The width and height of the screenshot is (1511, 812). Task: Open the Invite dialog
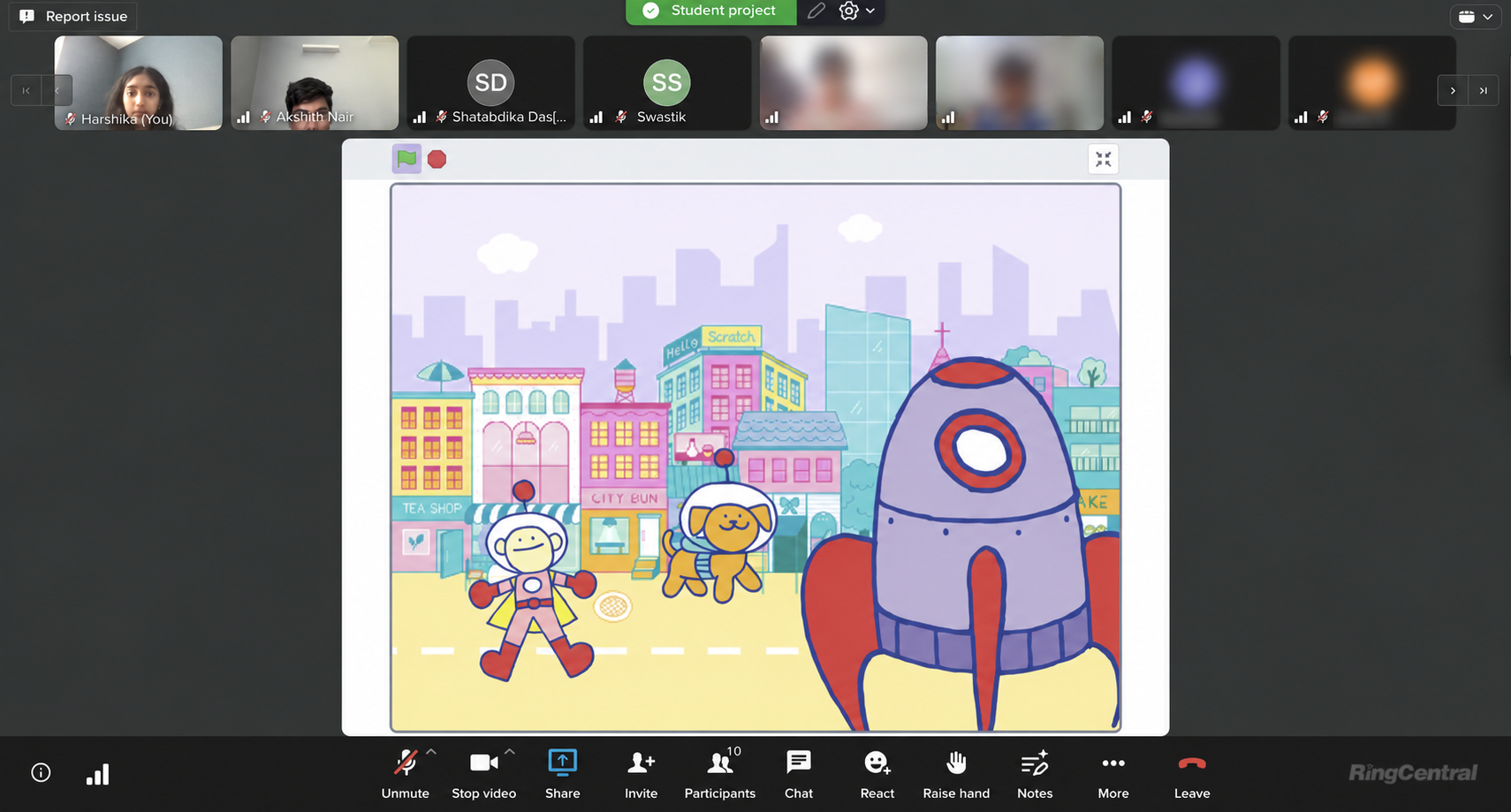coord(641,773)
